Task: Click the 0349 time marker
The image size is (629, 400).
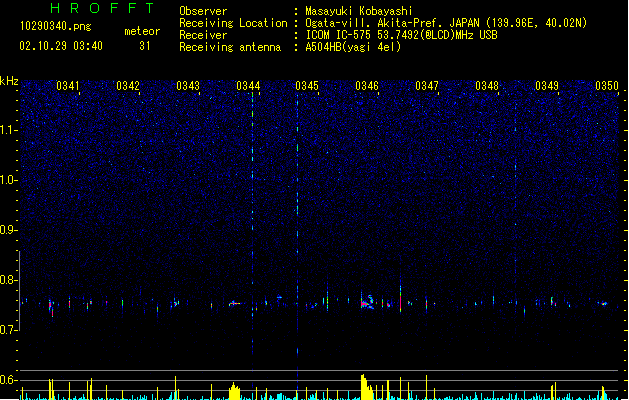Action: point(547,86)
